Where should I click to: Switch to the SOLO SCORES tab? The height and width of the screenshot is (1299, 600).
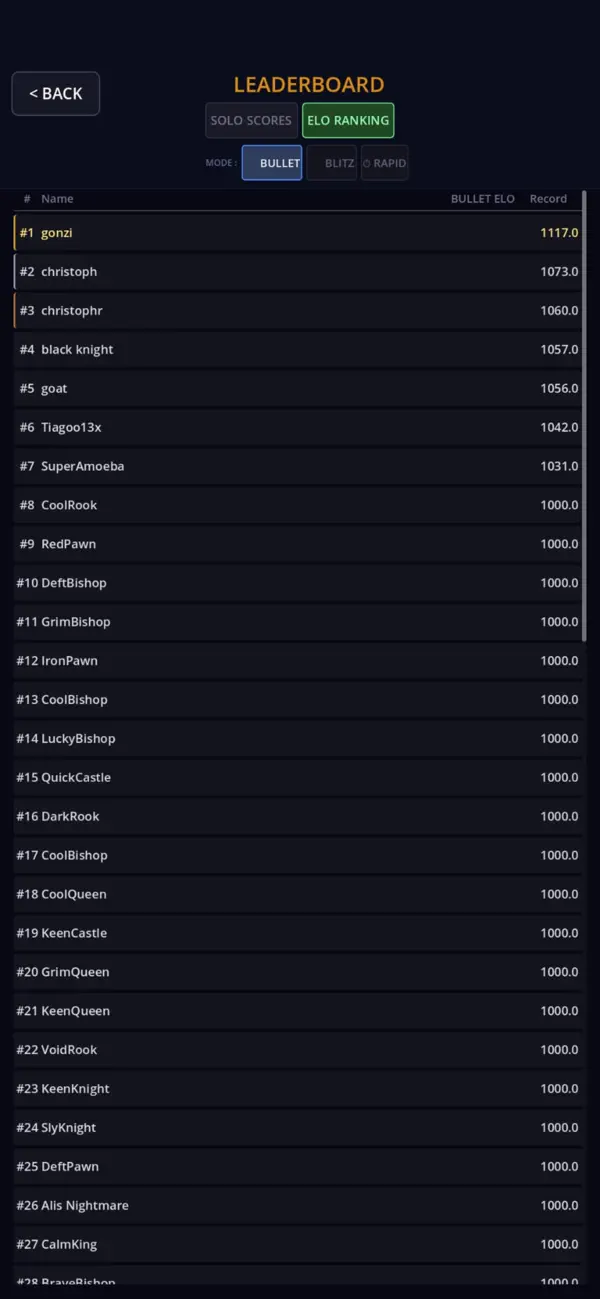pyautogui.click(x=251, y=120)
